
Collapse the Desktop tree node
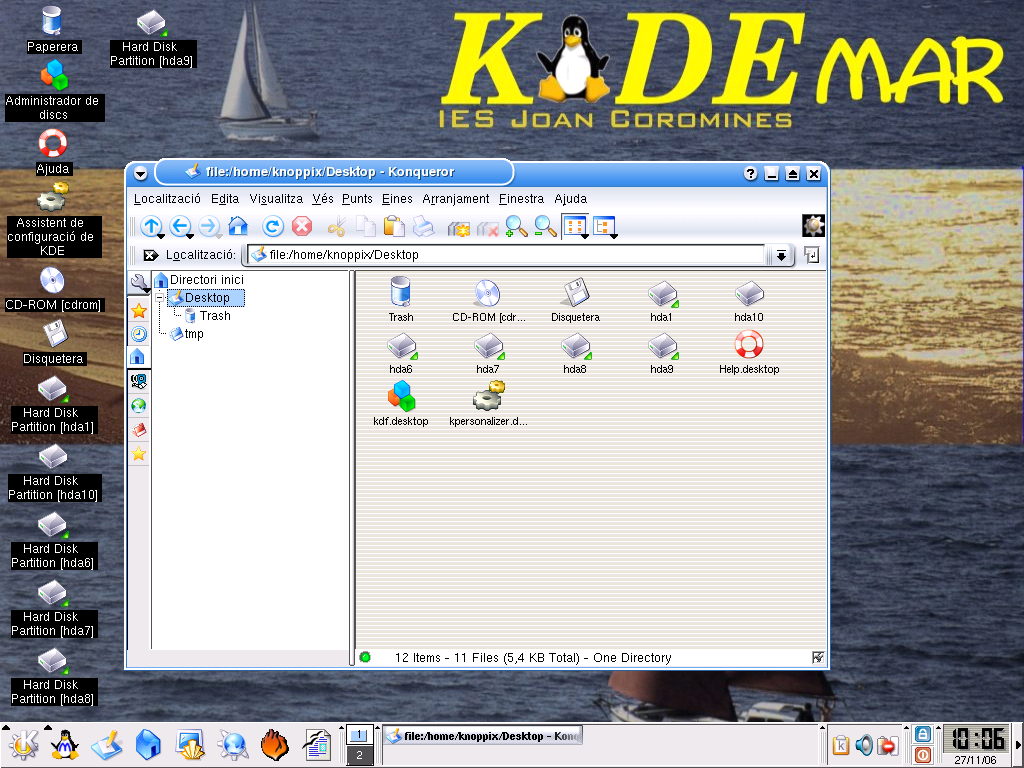pos(161,298)
